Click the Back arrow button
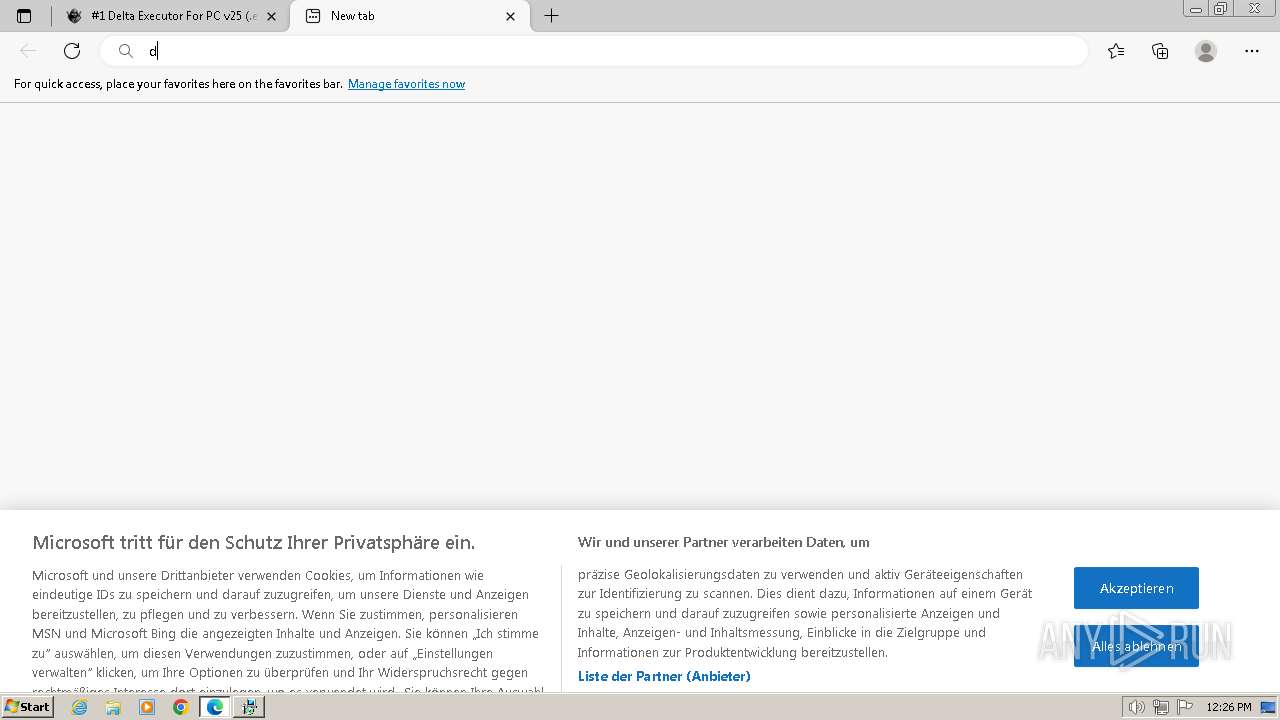1280x720 pixels. [28, 51]
